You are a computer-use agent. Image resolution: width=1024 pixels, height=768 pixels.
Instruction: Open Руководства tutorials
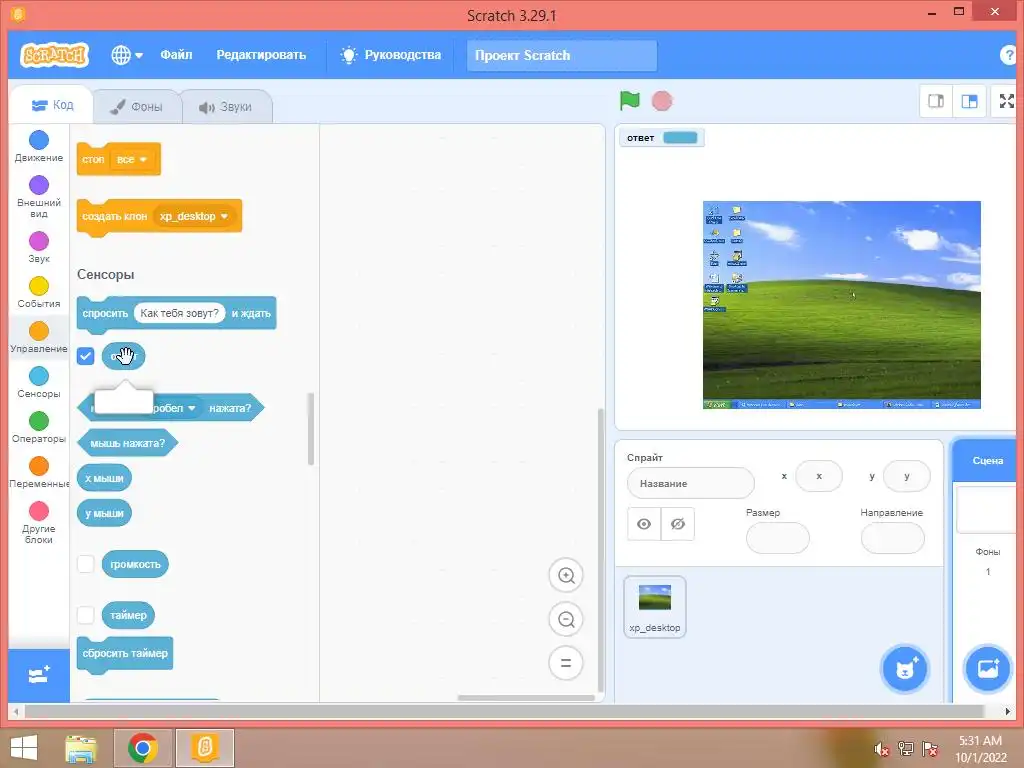pyautogui.click(x=391, y=55)
